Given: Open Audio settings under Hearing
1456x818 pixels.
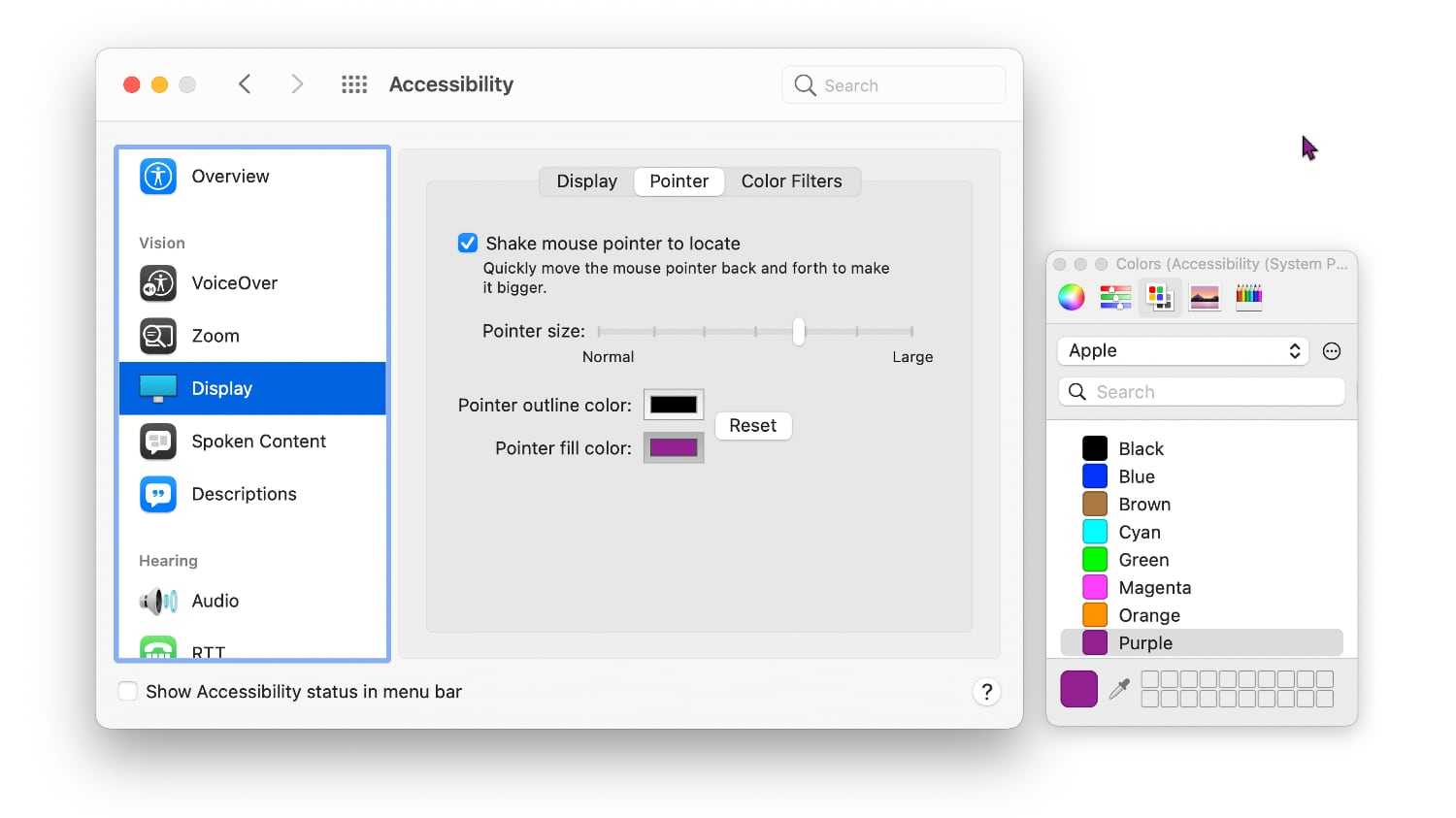Looking at the screenshot, I should pos(215,601).
